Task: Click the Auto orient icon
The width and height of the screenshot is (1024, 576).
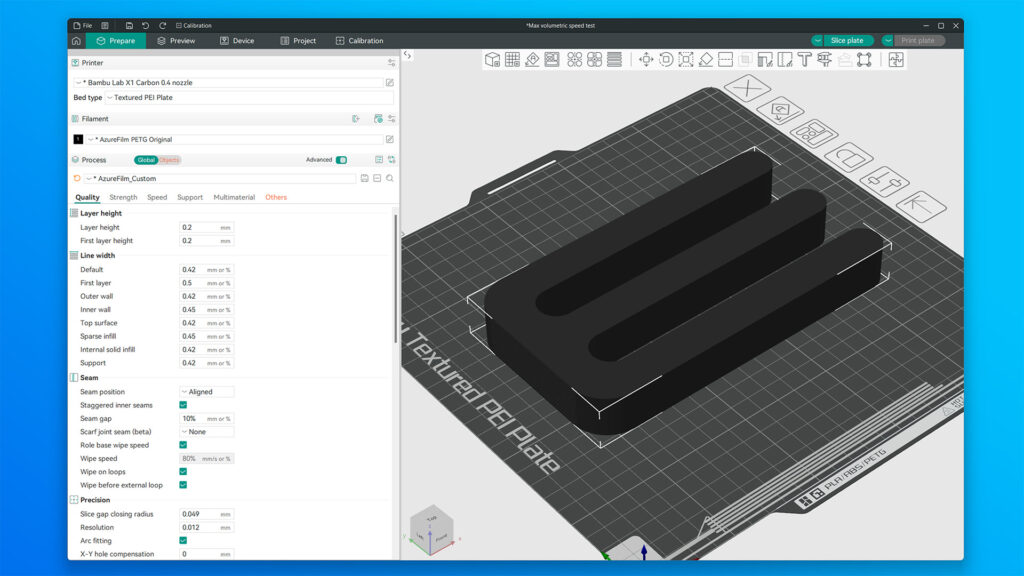Action: tap(533, 60)
